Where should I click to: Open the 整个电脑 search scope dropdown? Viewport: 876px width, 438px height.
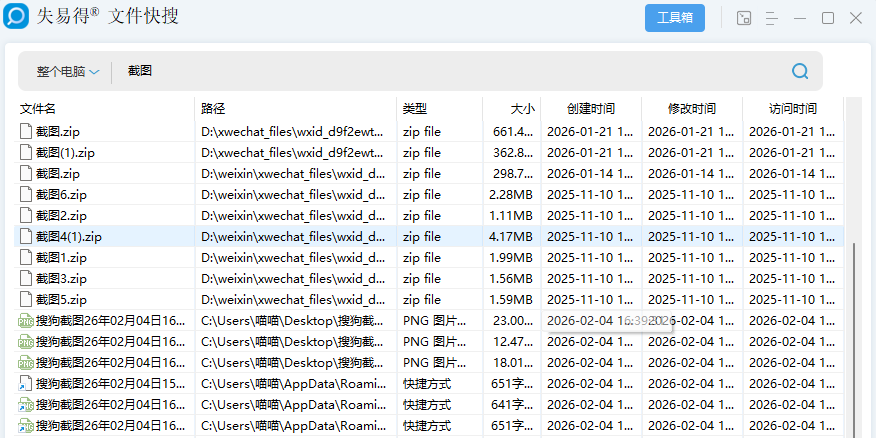point(68,72)
